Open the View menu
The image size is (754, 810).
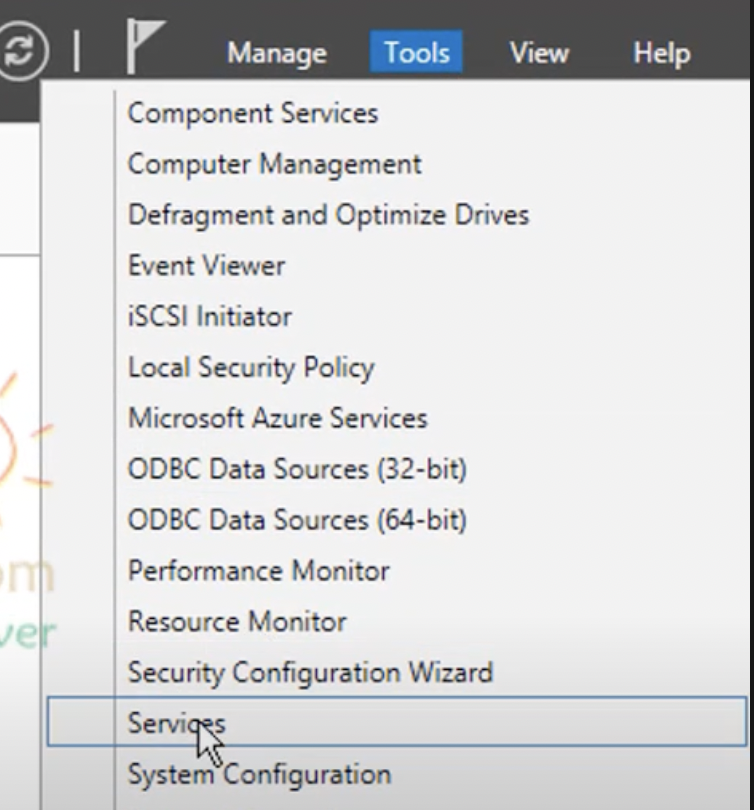pos(538,53)
